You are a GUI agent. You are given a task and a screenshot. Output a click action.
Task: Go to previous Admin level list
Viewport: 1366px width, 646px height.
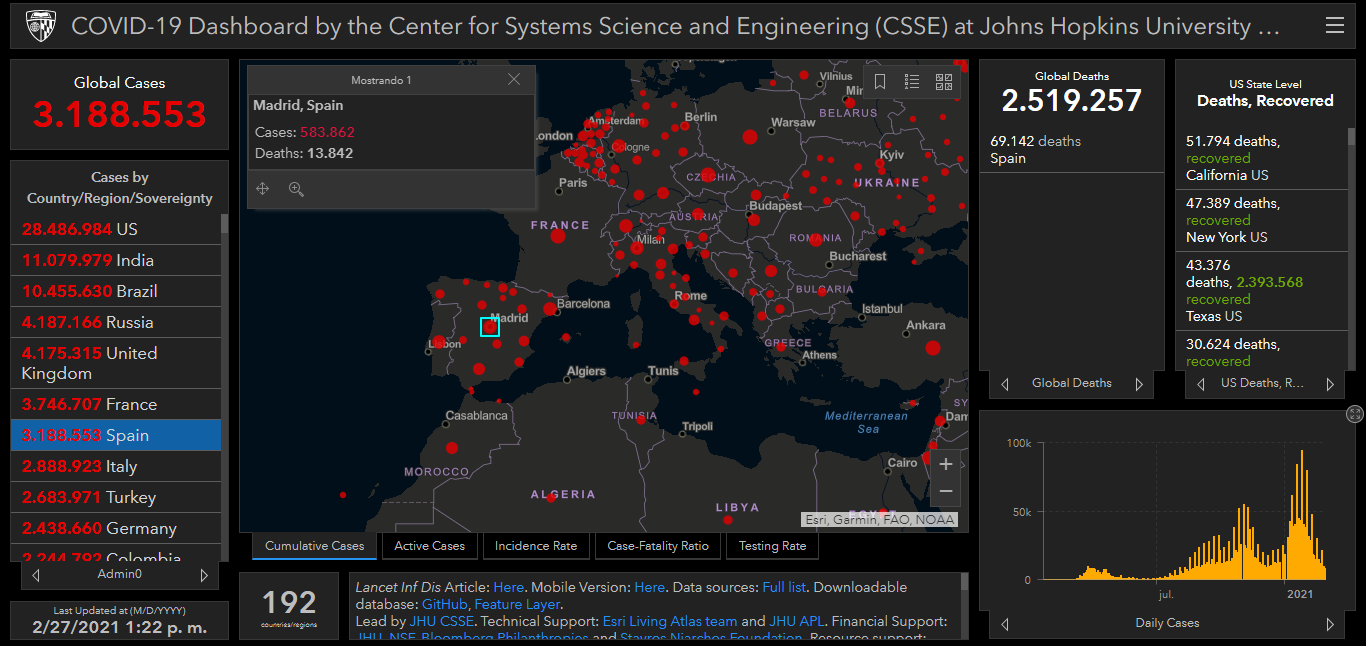point(36,575)
